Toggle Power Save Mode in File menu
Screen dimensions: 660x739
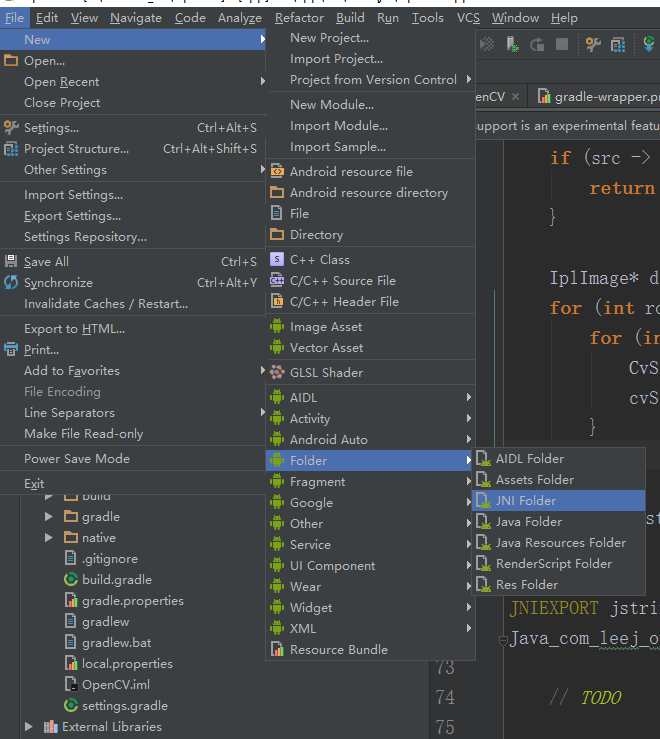[77, 459]
